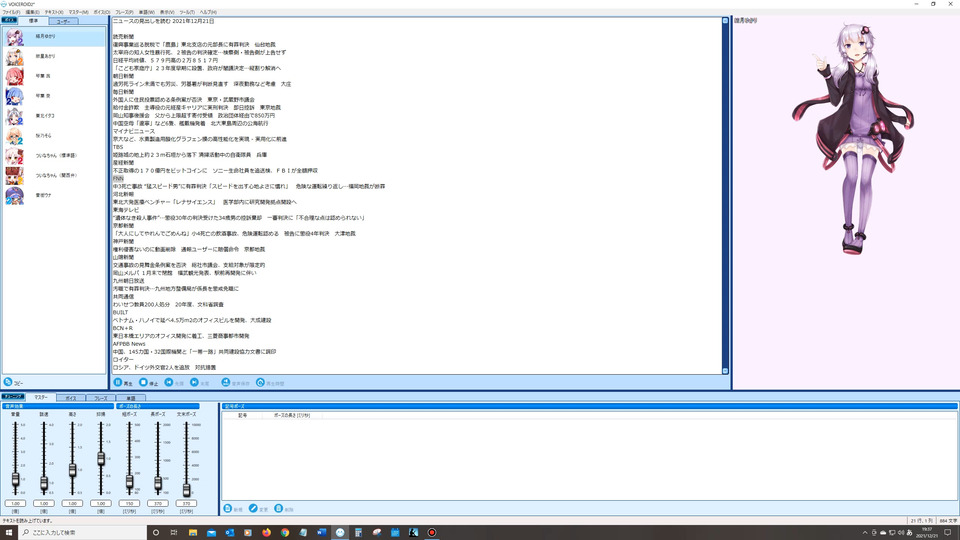Select the 桜乃そら voice avatar
Viewport: 960px width, 540px height.
tap(15, 136)
